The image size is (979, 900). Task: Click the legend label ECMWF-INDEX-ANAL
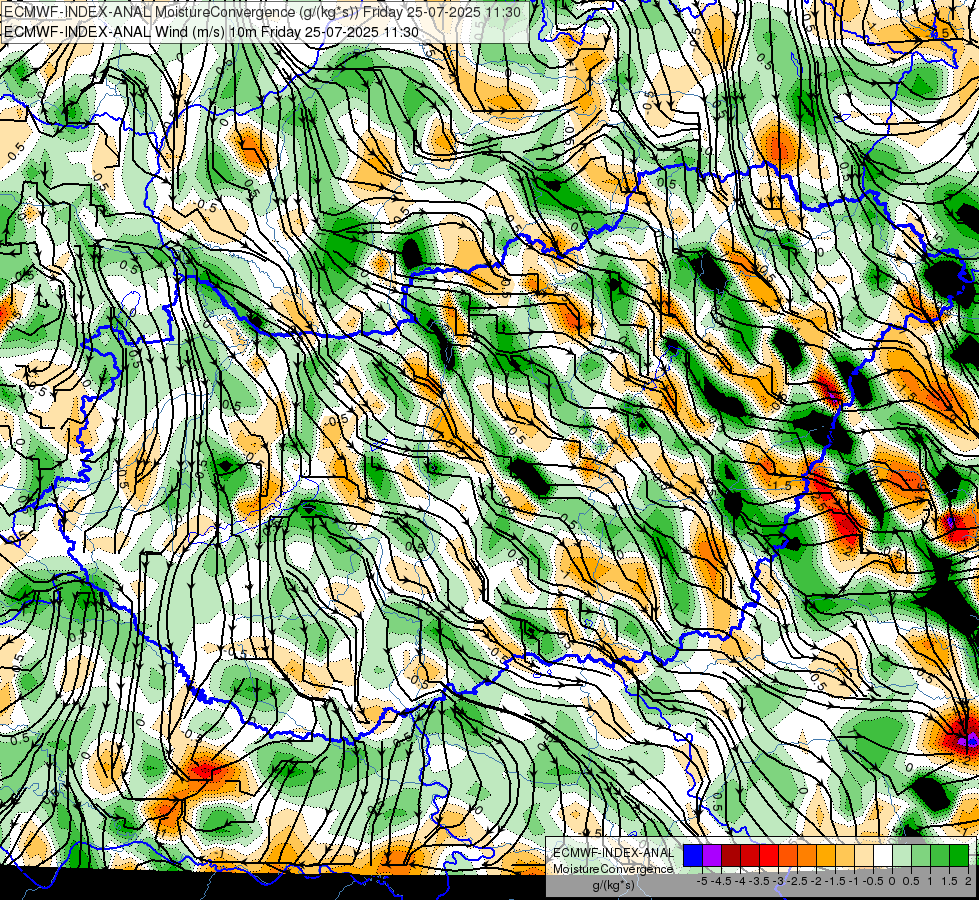click(x=613, y=853)
